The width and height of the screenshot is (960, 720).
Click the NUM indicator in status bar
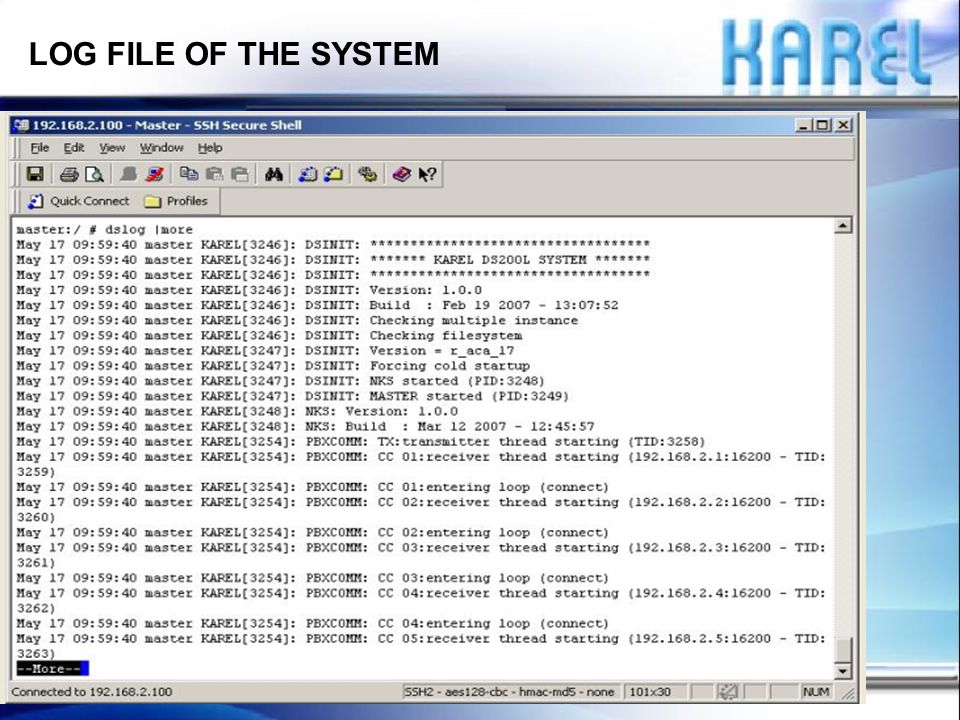pyautogui.click(x=816, y=692)
